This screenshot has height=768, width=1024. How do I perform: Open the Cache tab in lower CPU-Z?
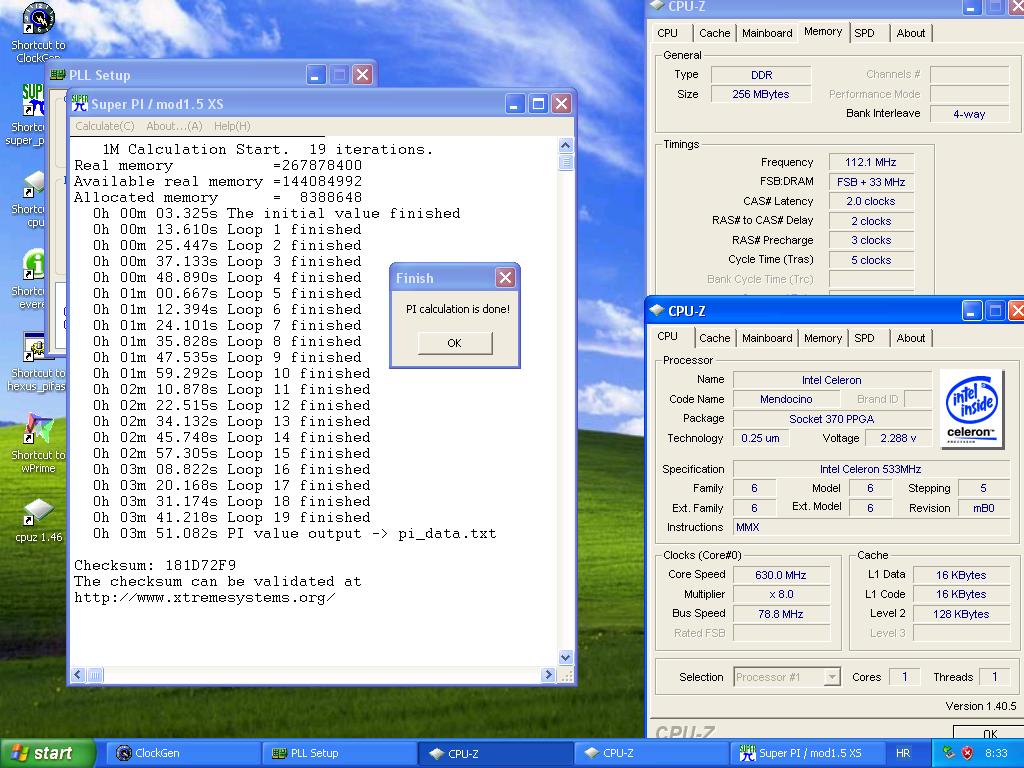coord(714,338)
